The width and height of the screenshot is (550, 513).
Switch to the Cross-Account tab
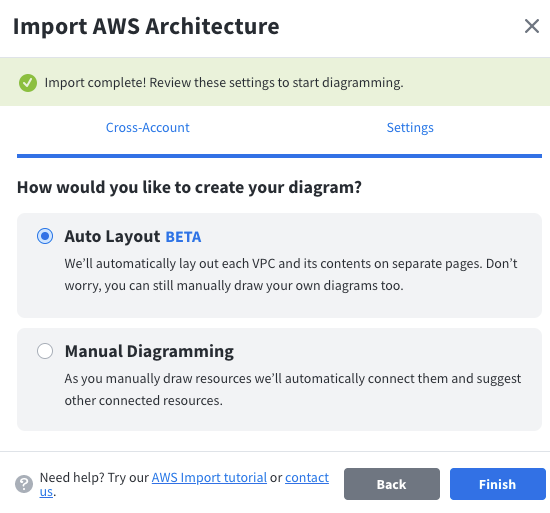click(148, 128)
